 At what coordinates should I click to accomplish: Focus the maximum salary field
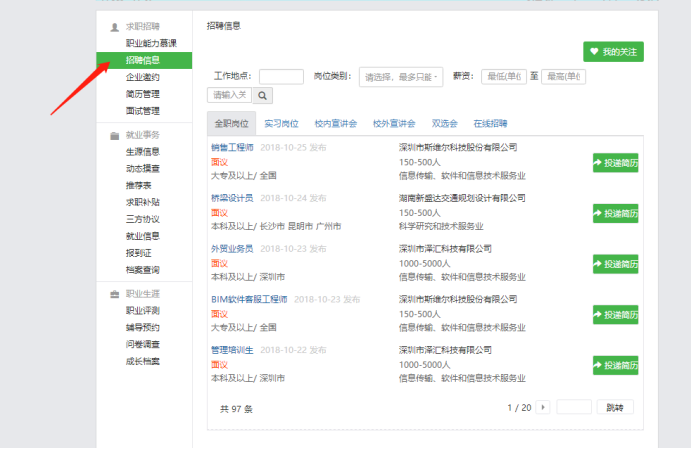pos(564,76)
